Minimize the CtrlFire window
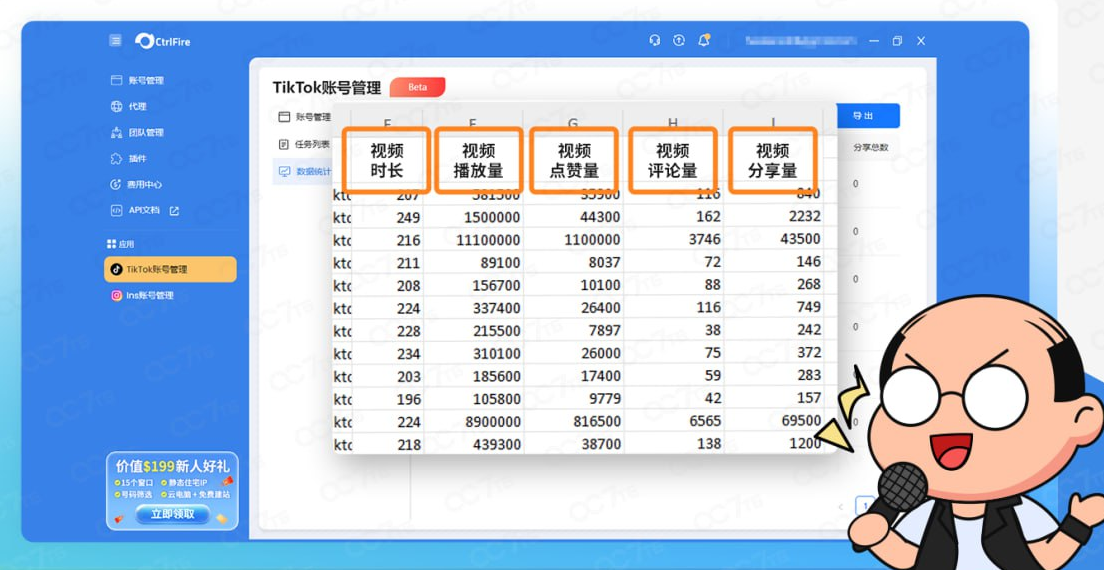The height and width of the screenshot is (570, 1104). 874,41
